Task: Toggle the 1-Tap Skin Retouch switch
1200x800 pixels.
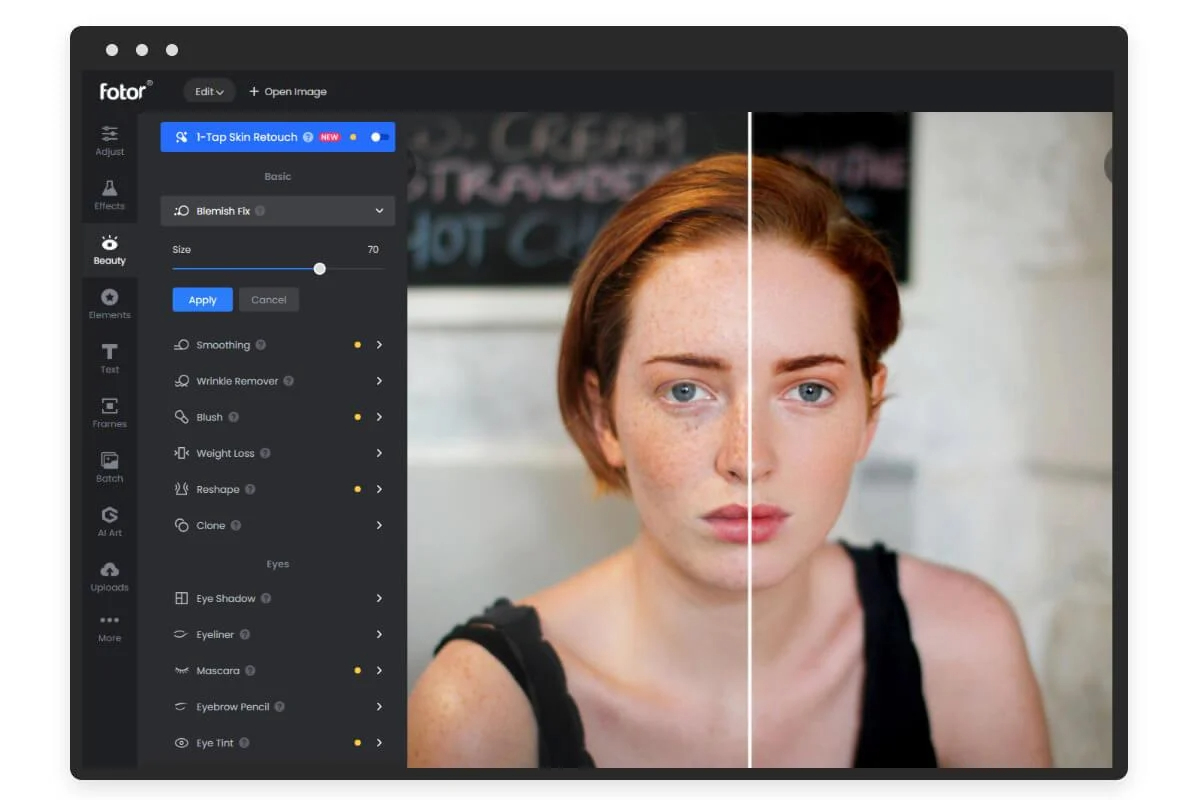Action: click(379, 137)
